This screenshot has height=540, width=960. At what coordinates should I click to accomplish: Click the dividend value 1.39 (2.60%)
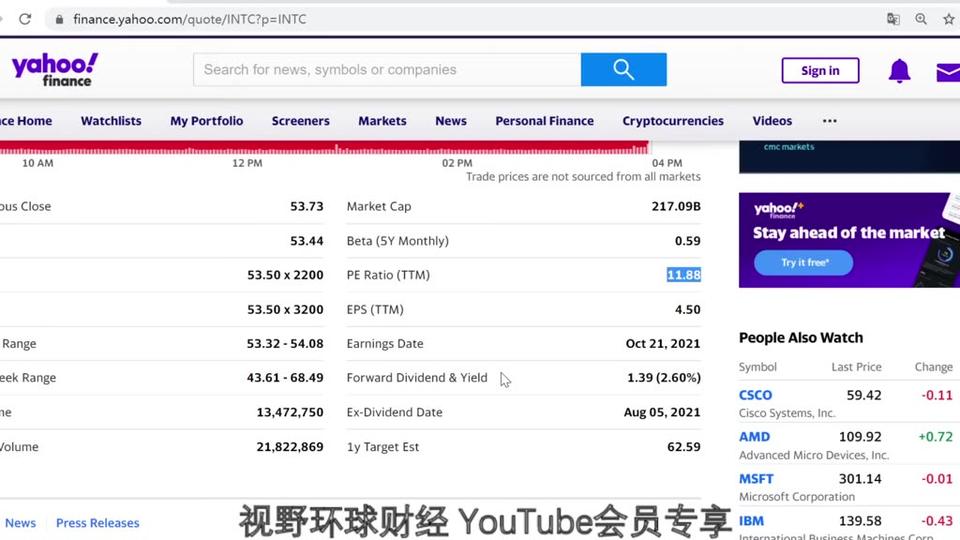point(664,378)
